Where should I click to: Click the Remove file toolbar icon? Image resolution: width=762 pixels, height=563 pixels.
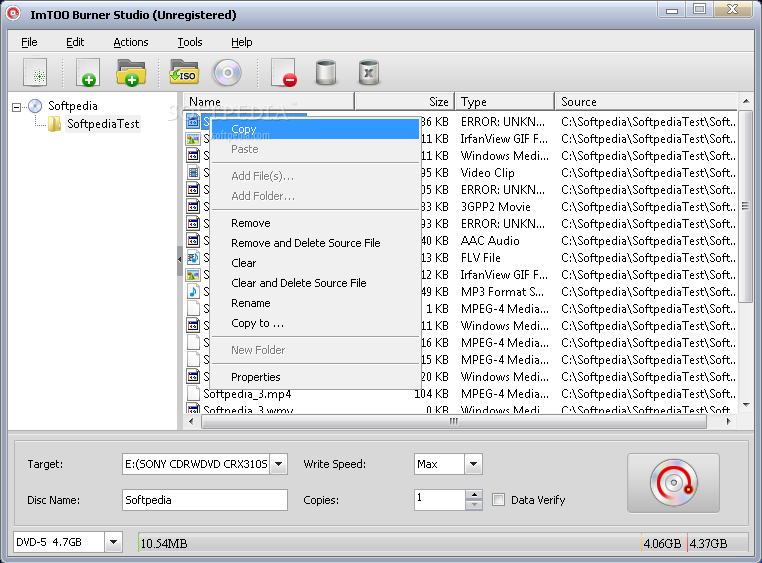point(284,73)
